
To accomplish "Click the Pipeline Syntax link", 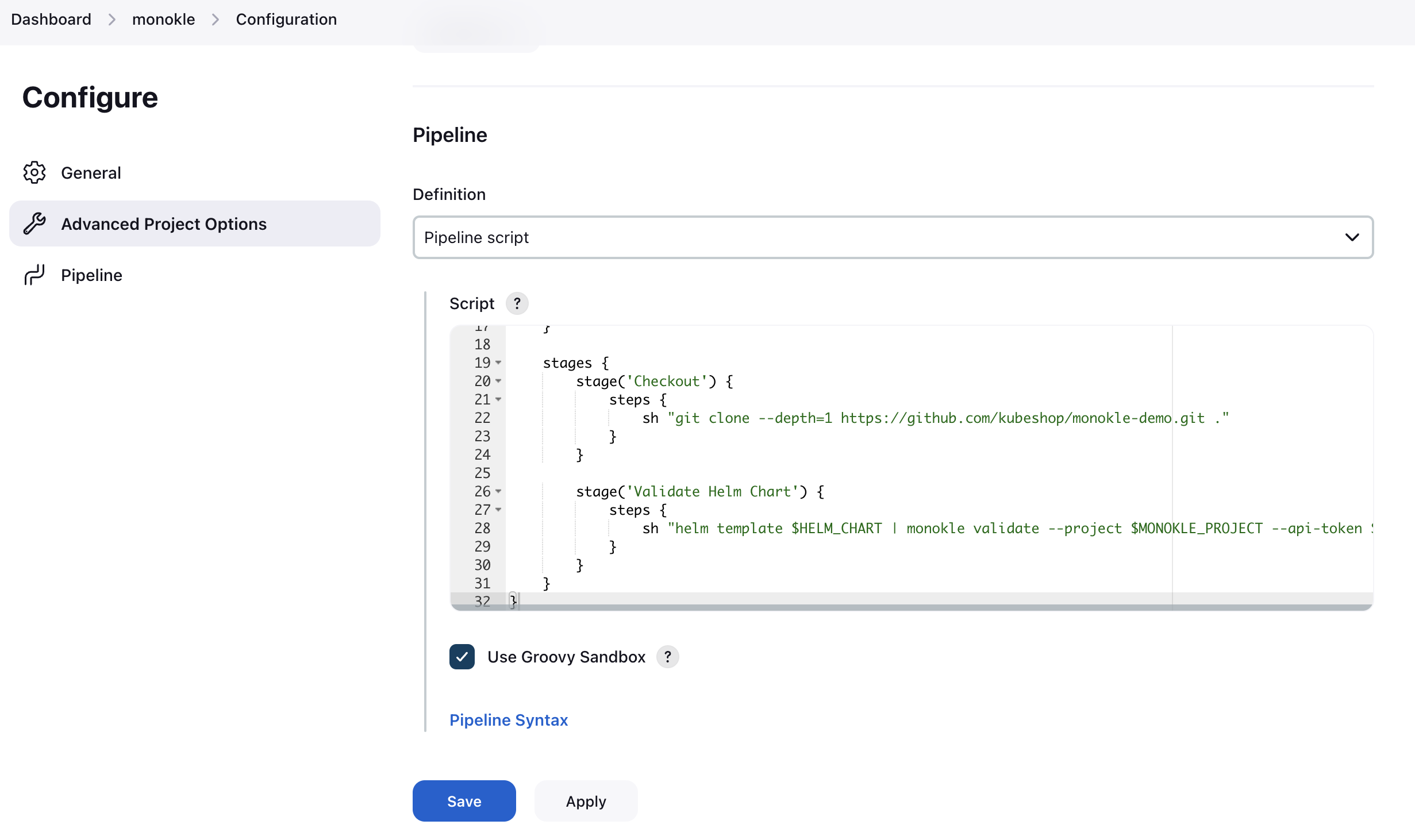I will click(x=509, y=719).
